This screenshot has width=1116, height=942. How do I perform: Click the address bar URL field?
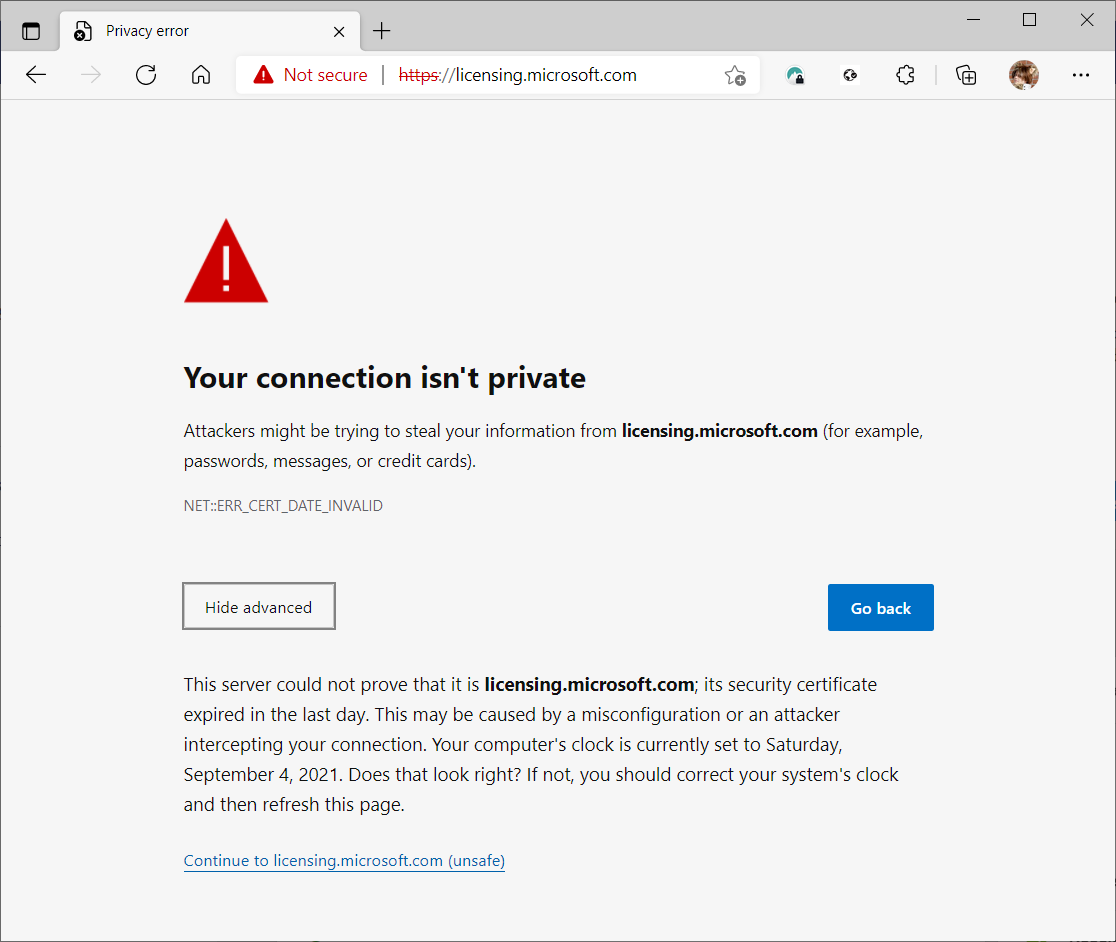pyautogui.click(x=560, y=75)
